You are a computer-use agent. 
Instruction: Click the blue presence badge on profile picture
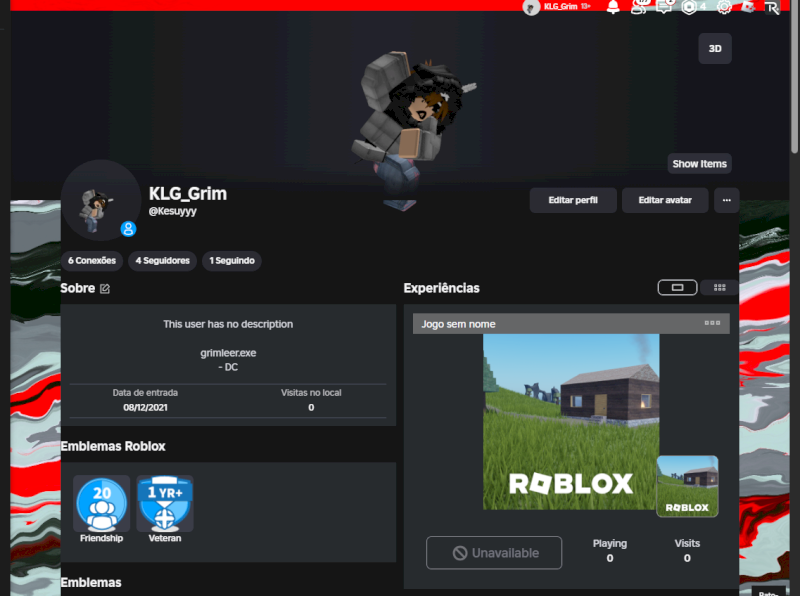point(128,229)
